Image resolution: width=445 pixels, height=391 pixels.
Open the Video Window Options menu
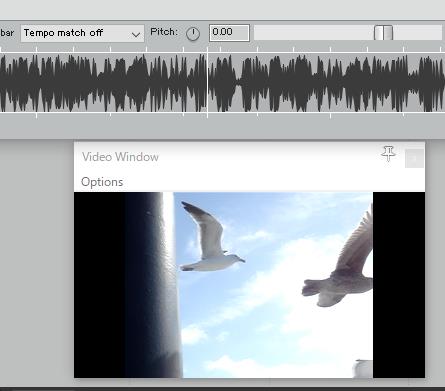pos(102,182)
